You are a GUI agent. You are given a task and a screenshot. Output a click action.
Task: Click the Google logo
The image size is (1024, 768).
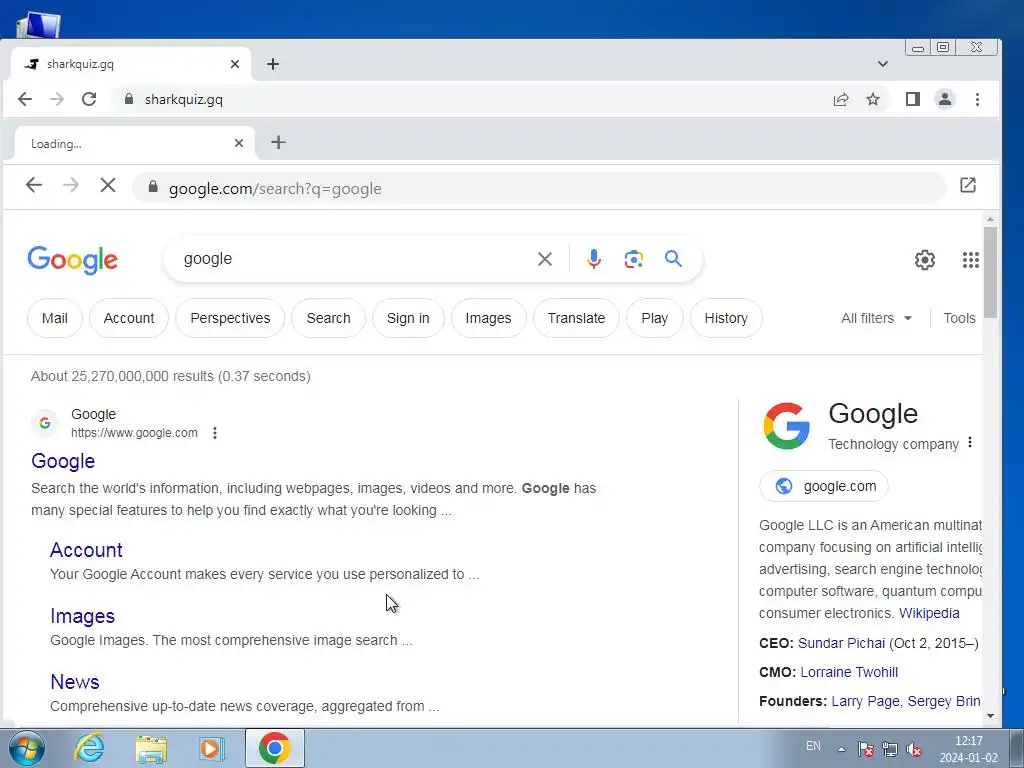72,260
